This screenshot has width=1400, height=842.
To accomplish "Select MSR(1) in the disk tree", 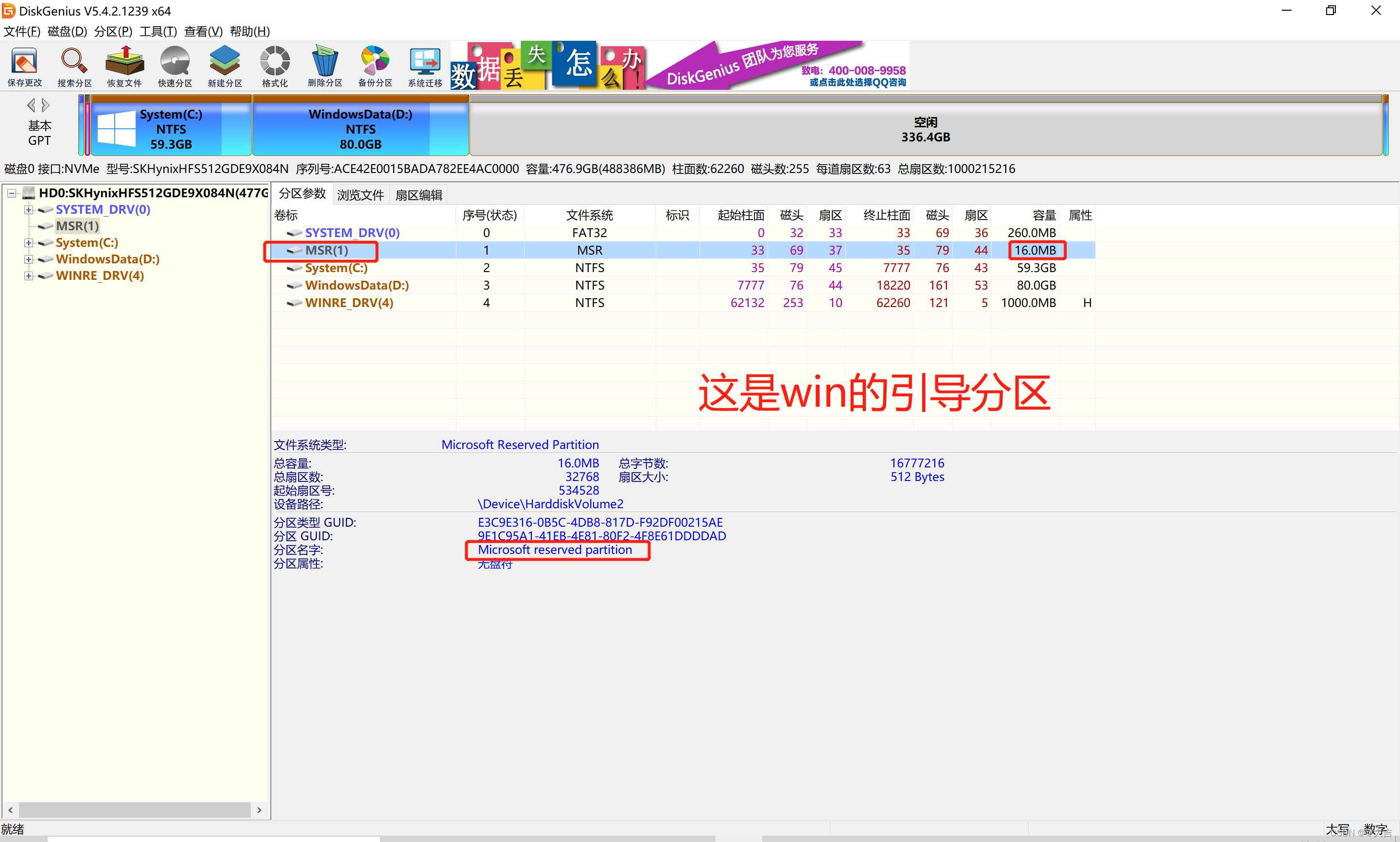I will tap(77, 226).
